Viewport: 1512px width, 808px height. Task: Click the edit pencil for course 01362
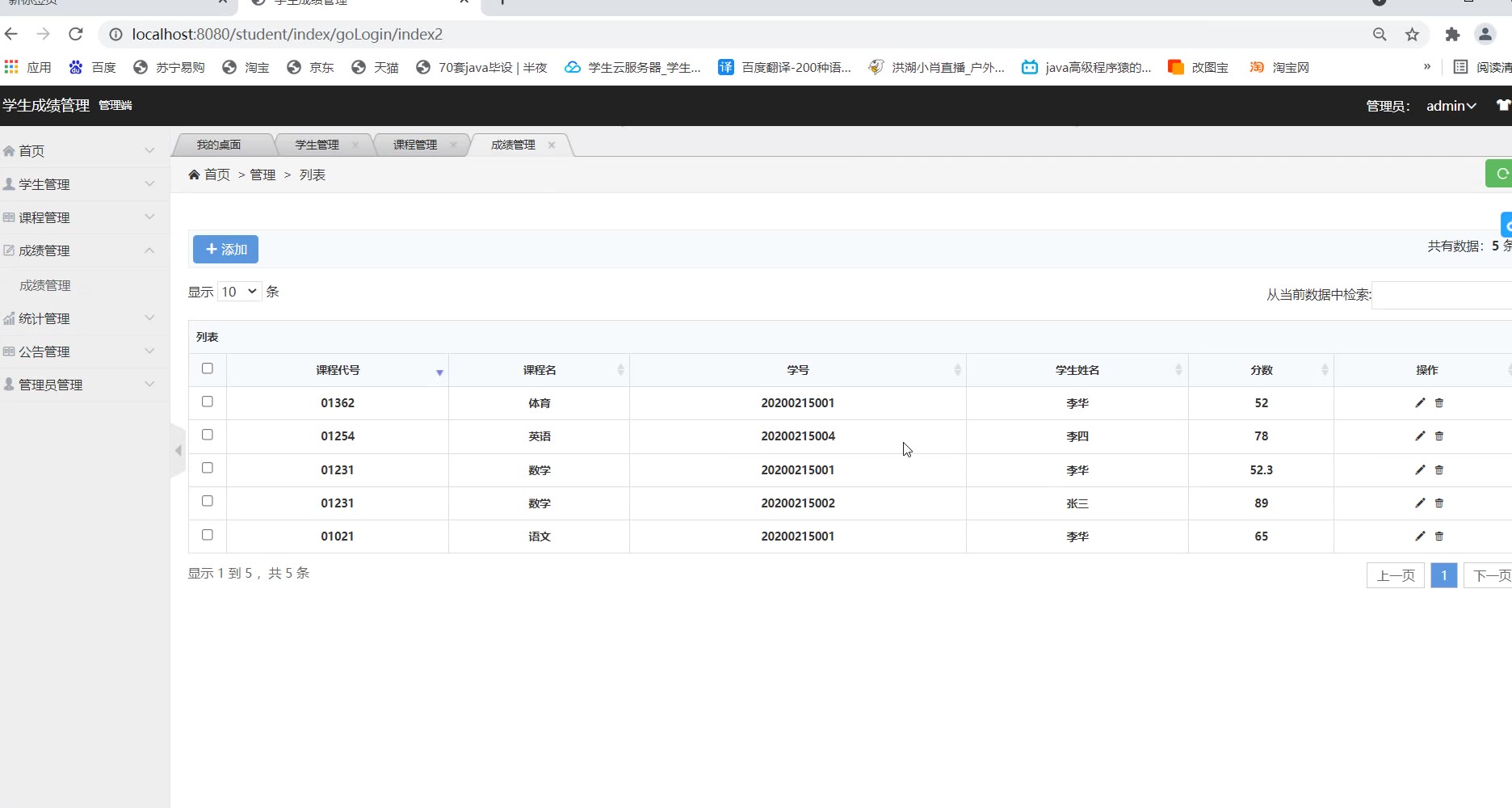1420,402
